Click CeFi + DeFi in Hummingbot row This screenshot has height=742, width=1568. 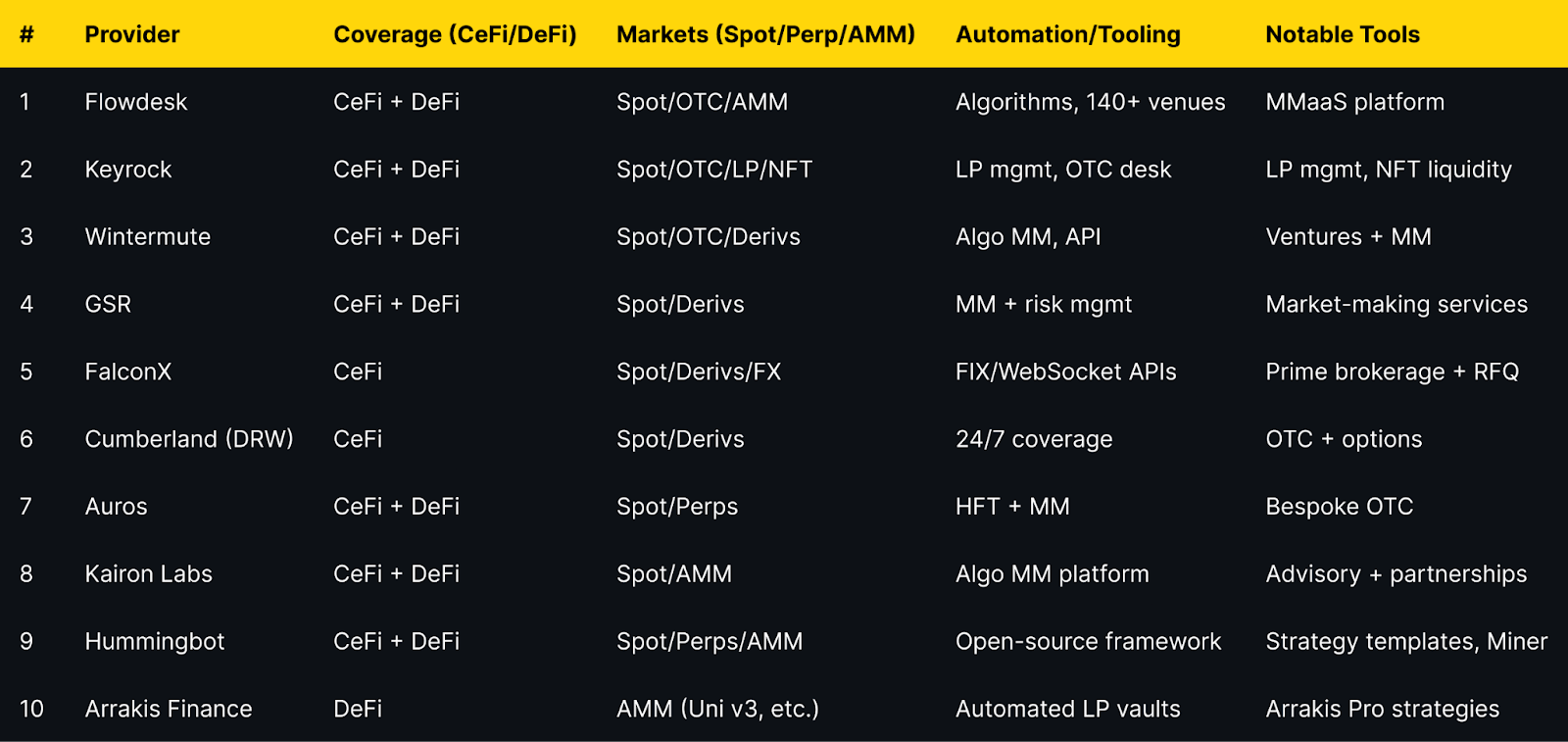coord(397,642)
